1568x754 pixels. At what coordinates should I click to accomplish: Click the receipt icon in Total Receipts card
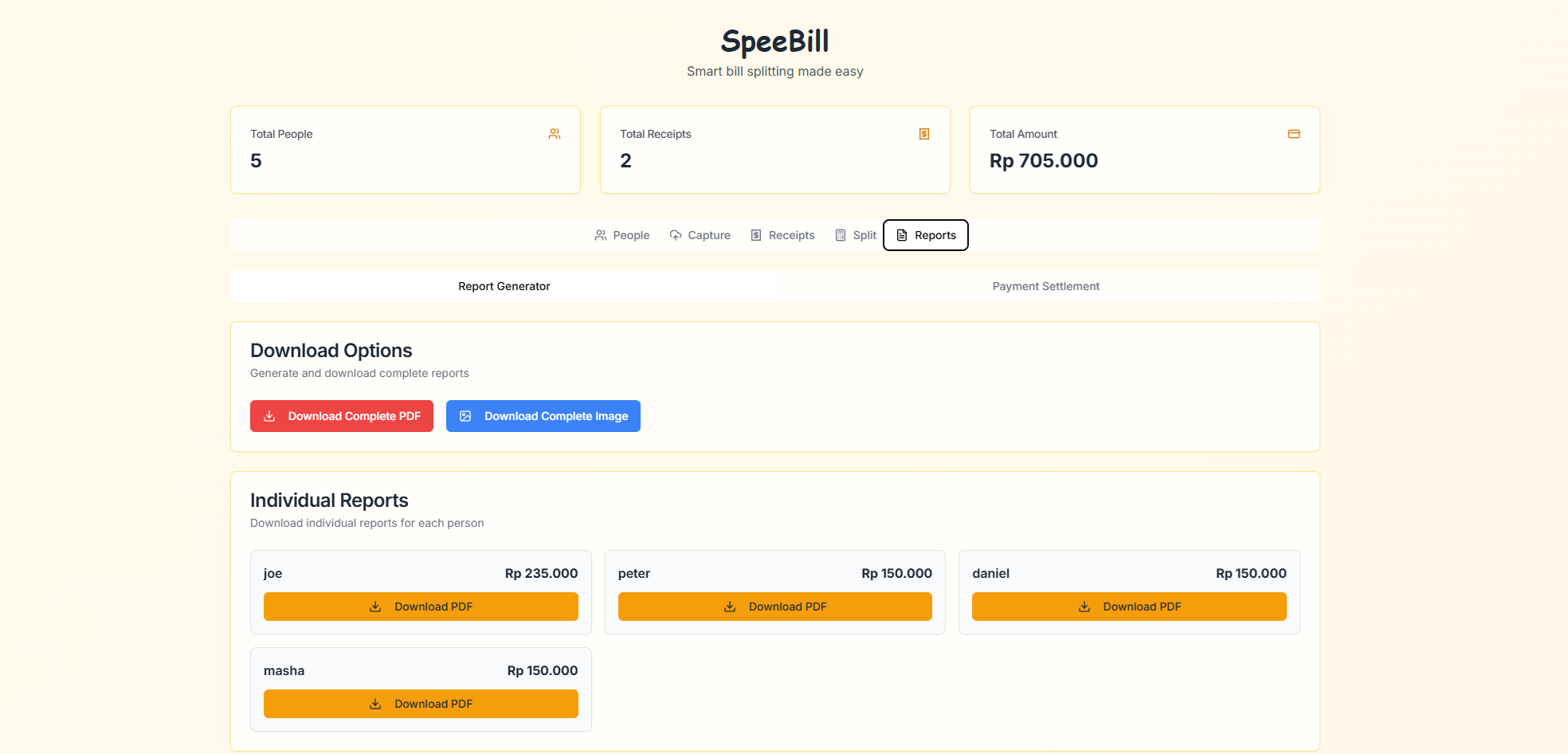coord(924,134)
